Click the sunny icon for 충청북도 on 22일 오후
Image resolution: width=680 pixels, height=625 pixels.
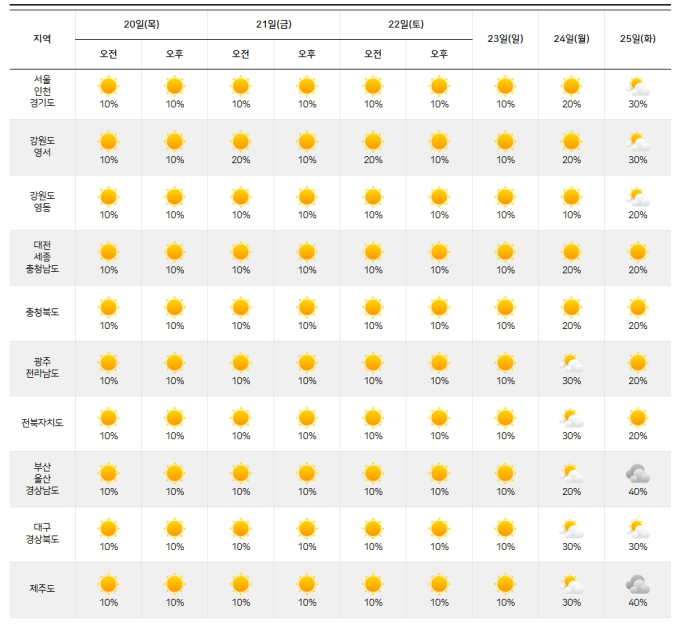coord(439,308)
